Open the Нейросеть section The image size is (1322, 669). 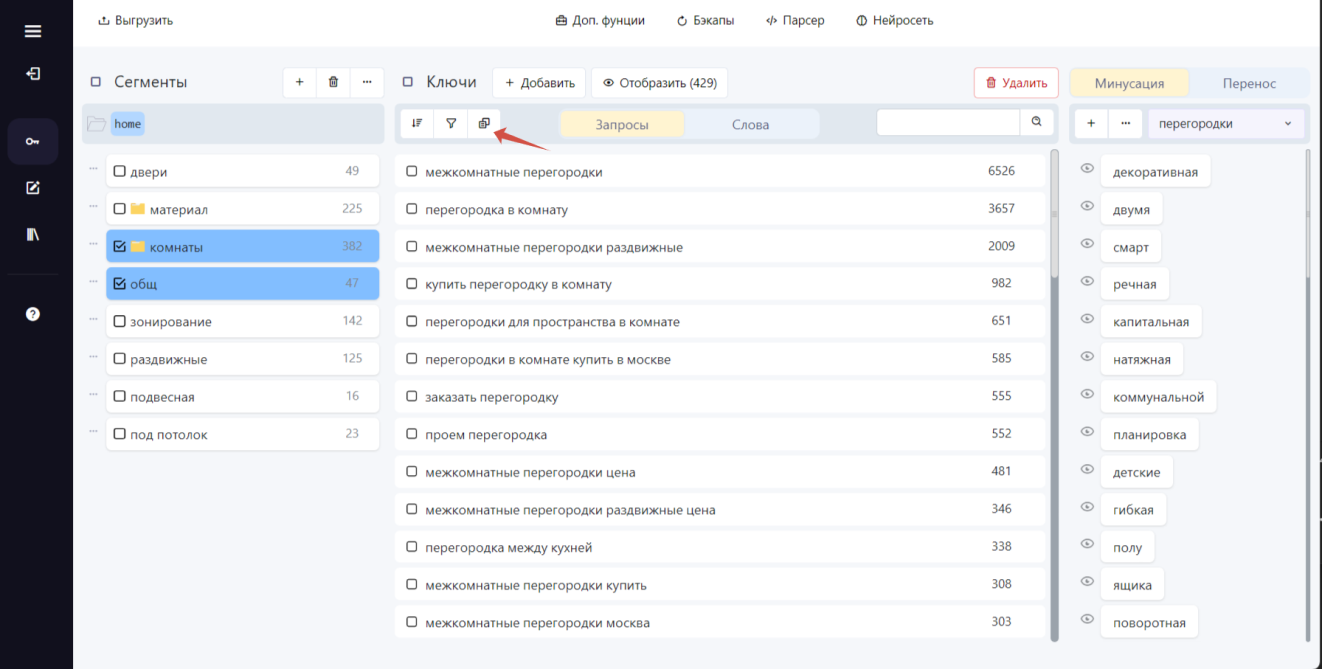pos(895,20)
